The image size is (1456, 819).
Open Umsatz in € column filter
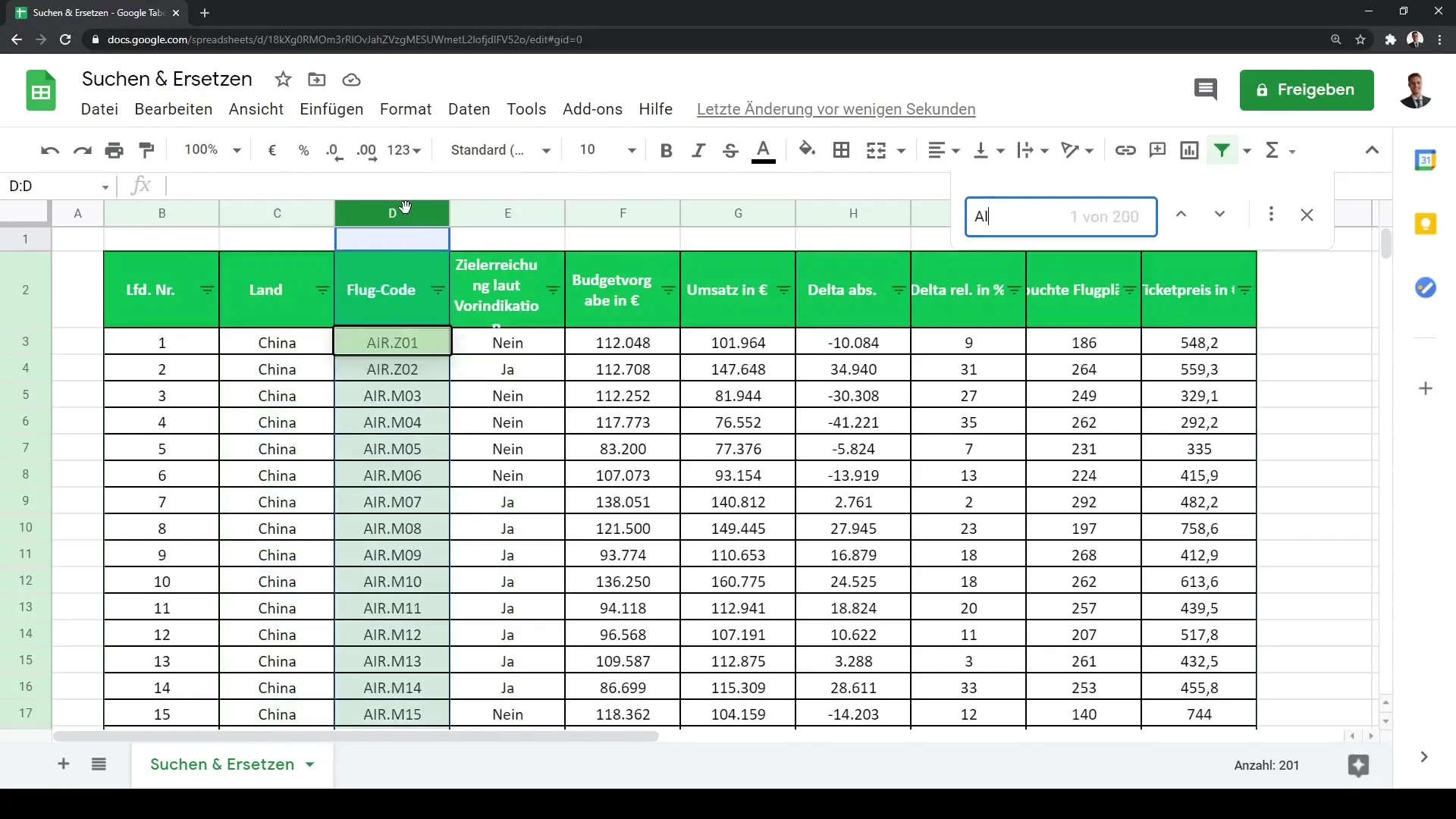(783, 290)
